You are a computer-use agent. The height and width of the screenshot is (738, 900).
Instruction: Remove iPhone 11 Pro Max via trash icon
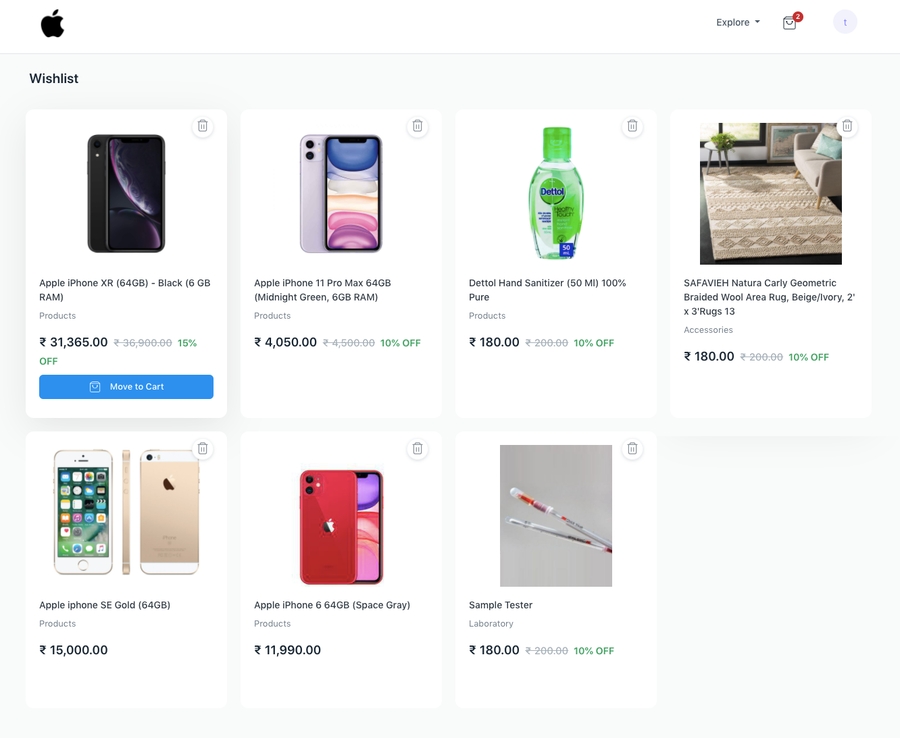tap(418, 126)
